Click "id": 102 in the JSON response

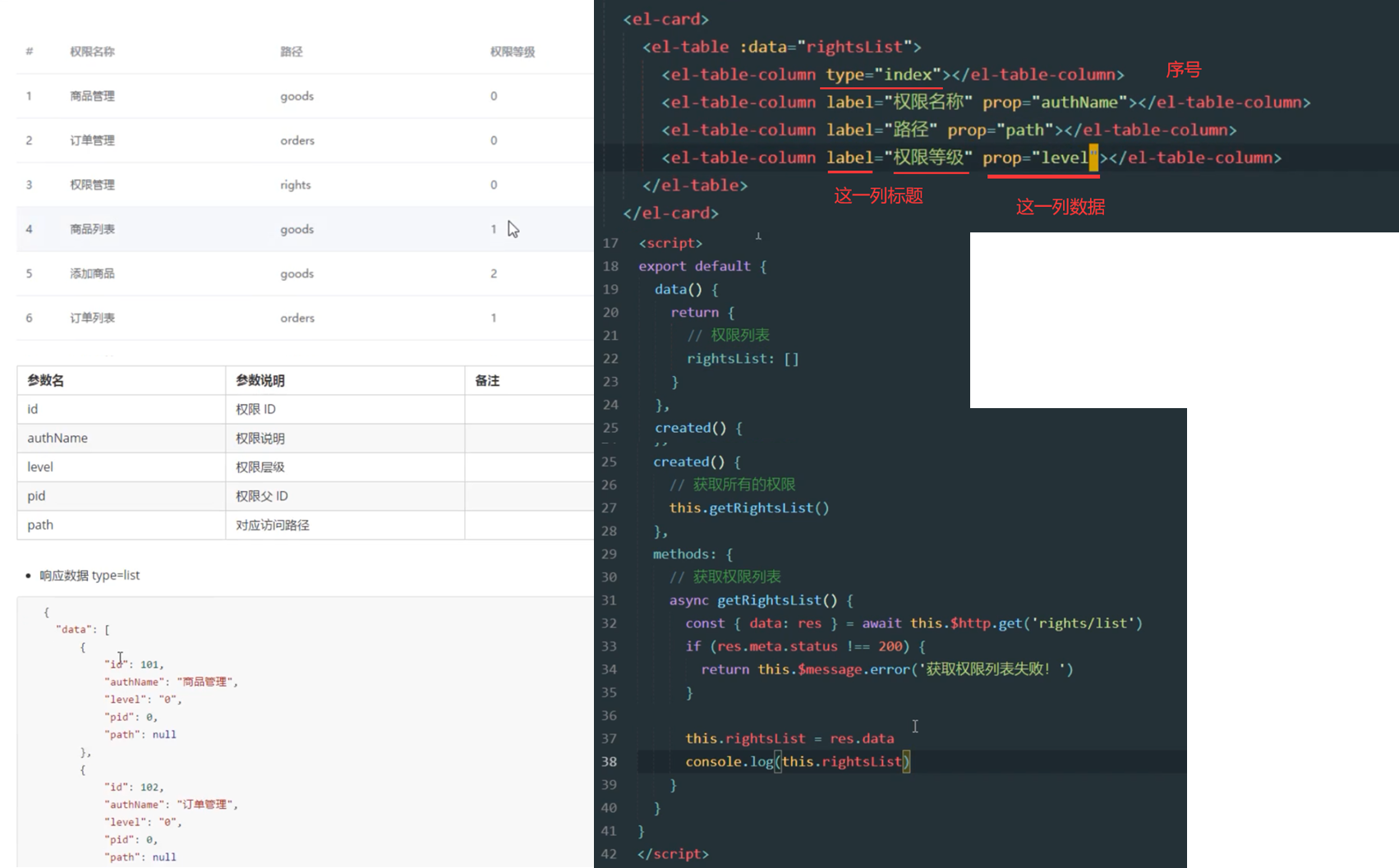[x=134, y=787]
